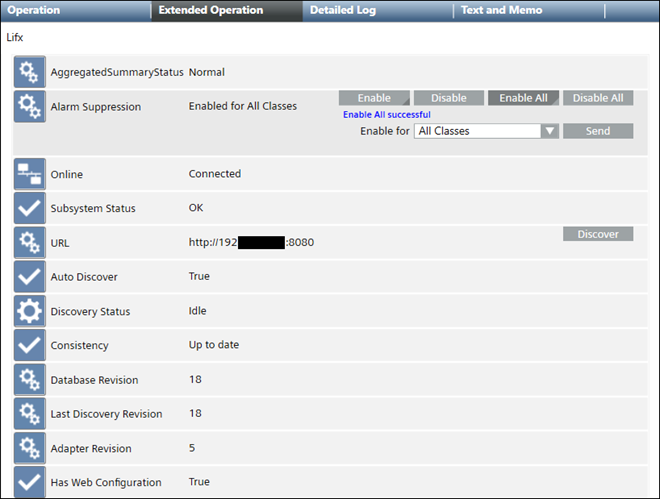The width and height of the screenshot is (660, 499).
Task: Click the dropdown arrow beside All Classes
Action: click(549, 131)
